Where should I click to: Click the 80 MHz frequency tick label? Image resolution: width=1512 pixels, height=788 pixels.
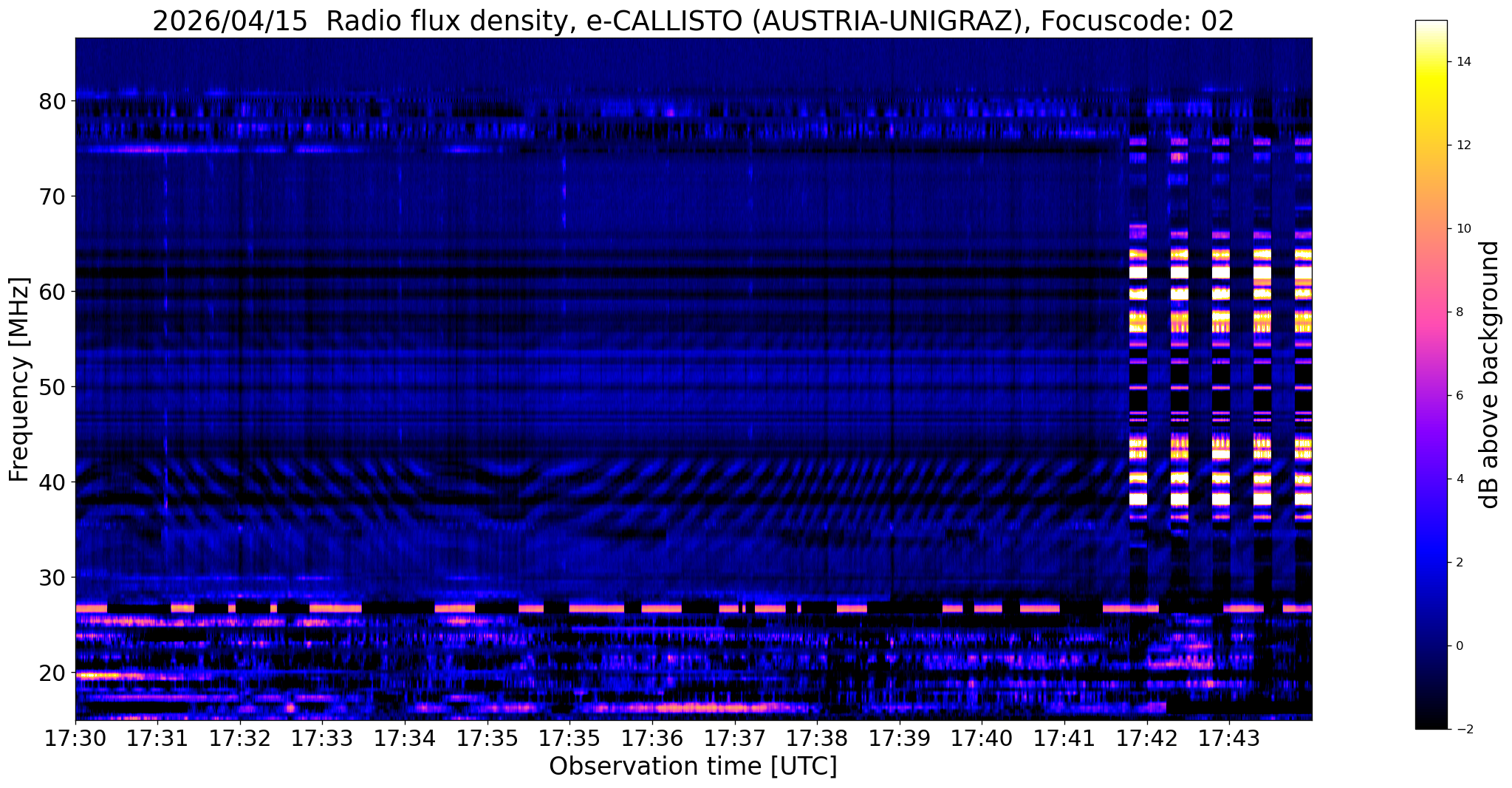pyautogui.click(x=52, y=101)
